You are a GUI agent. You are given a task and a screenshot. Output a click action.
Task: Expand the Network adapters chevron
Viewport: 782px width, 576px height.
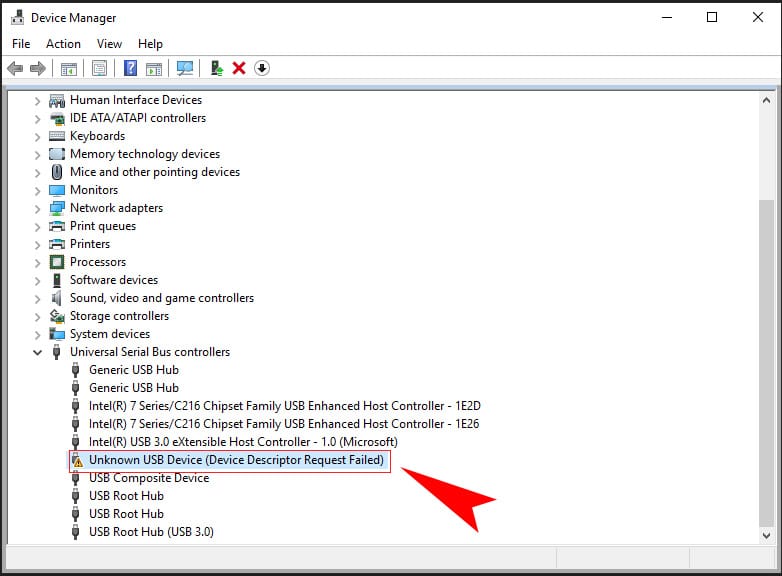point(37,209)
